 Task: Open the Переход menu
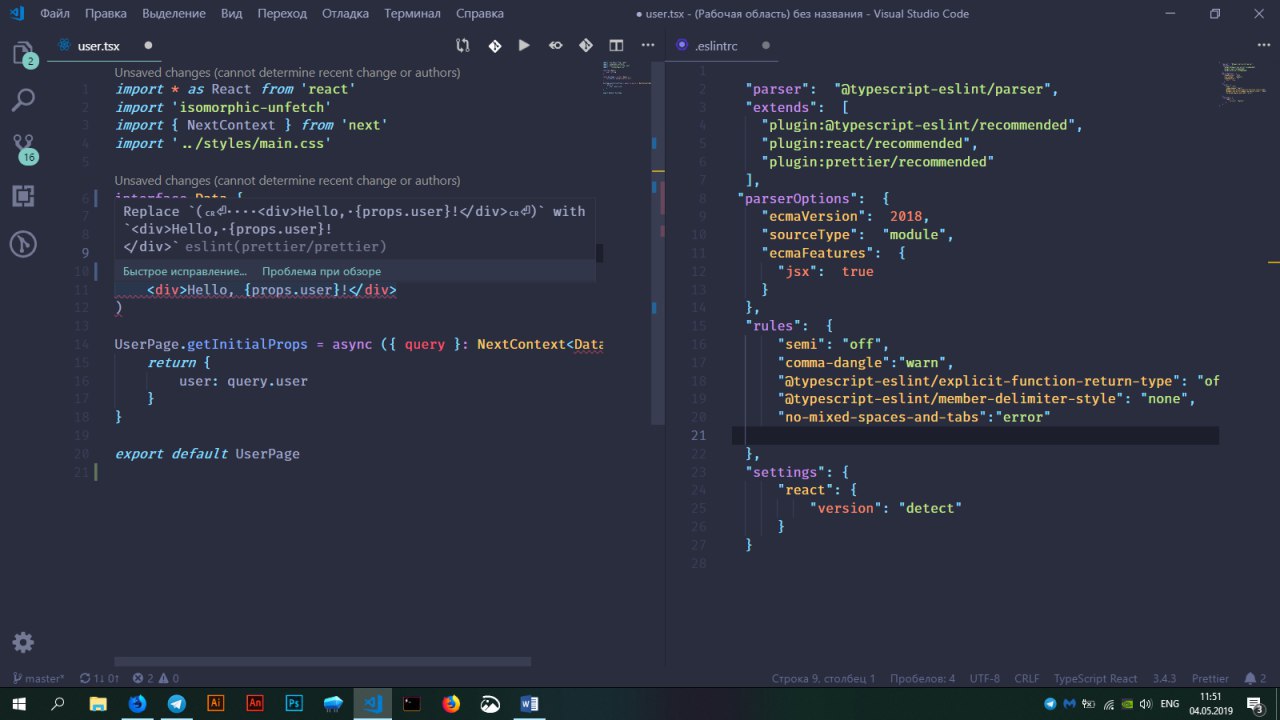click(x=282, y=14)
